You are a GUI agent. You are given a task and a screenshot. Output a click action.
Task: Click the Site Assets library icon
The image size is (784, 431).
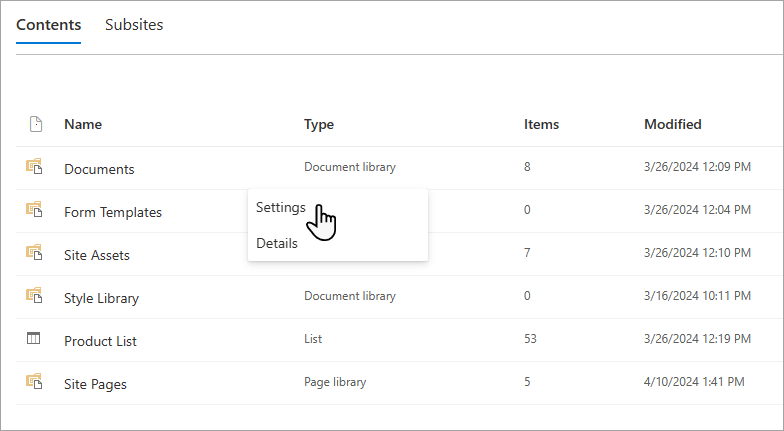(x=34, y=252)
